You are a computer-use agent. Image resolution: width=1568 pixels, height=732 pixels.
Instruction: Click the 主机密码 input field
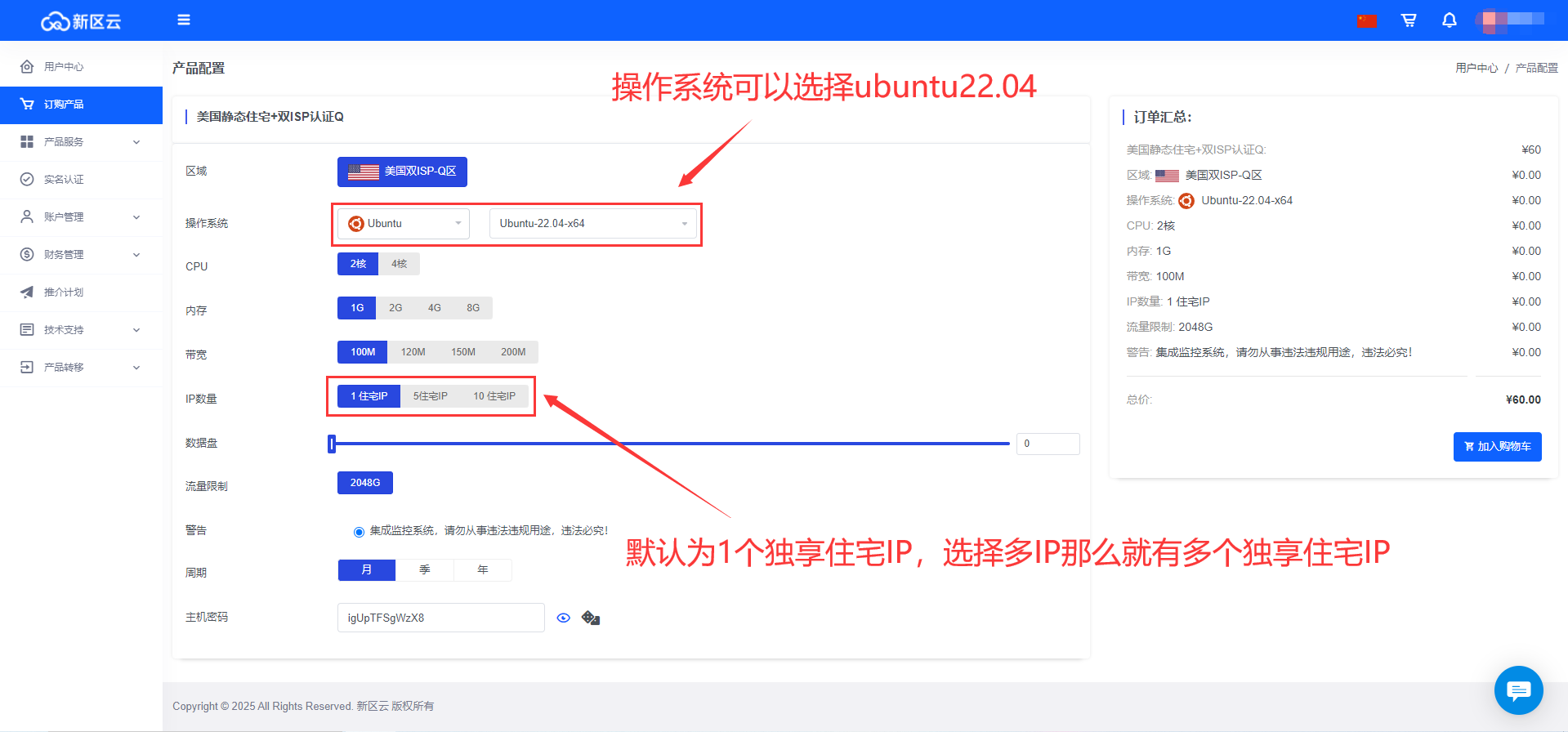[x=440, y=618]
